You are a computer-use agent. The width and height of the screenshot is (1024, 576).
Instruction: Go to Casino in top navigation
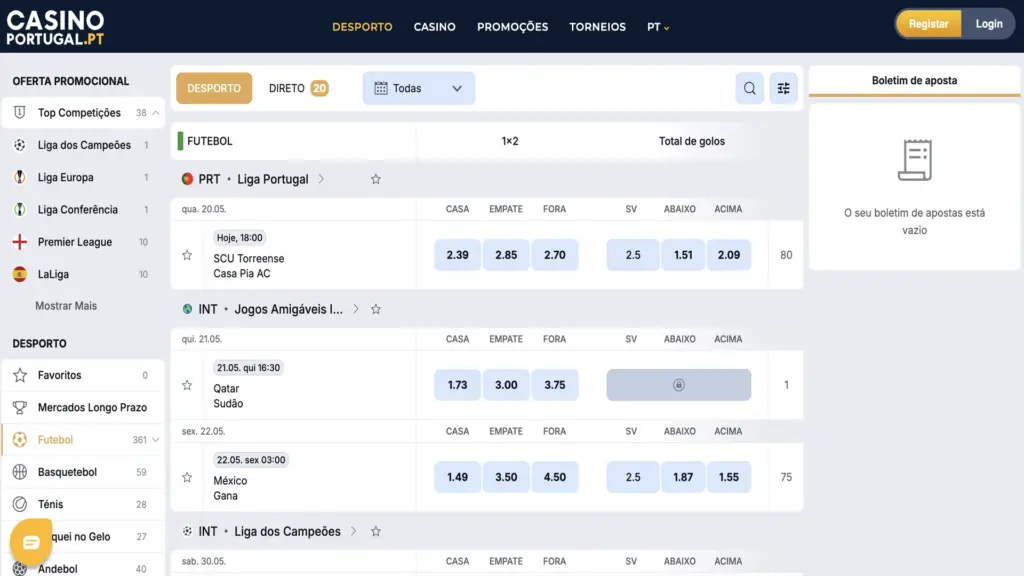point(434,27)
